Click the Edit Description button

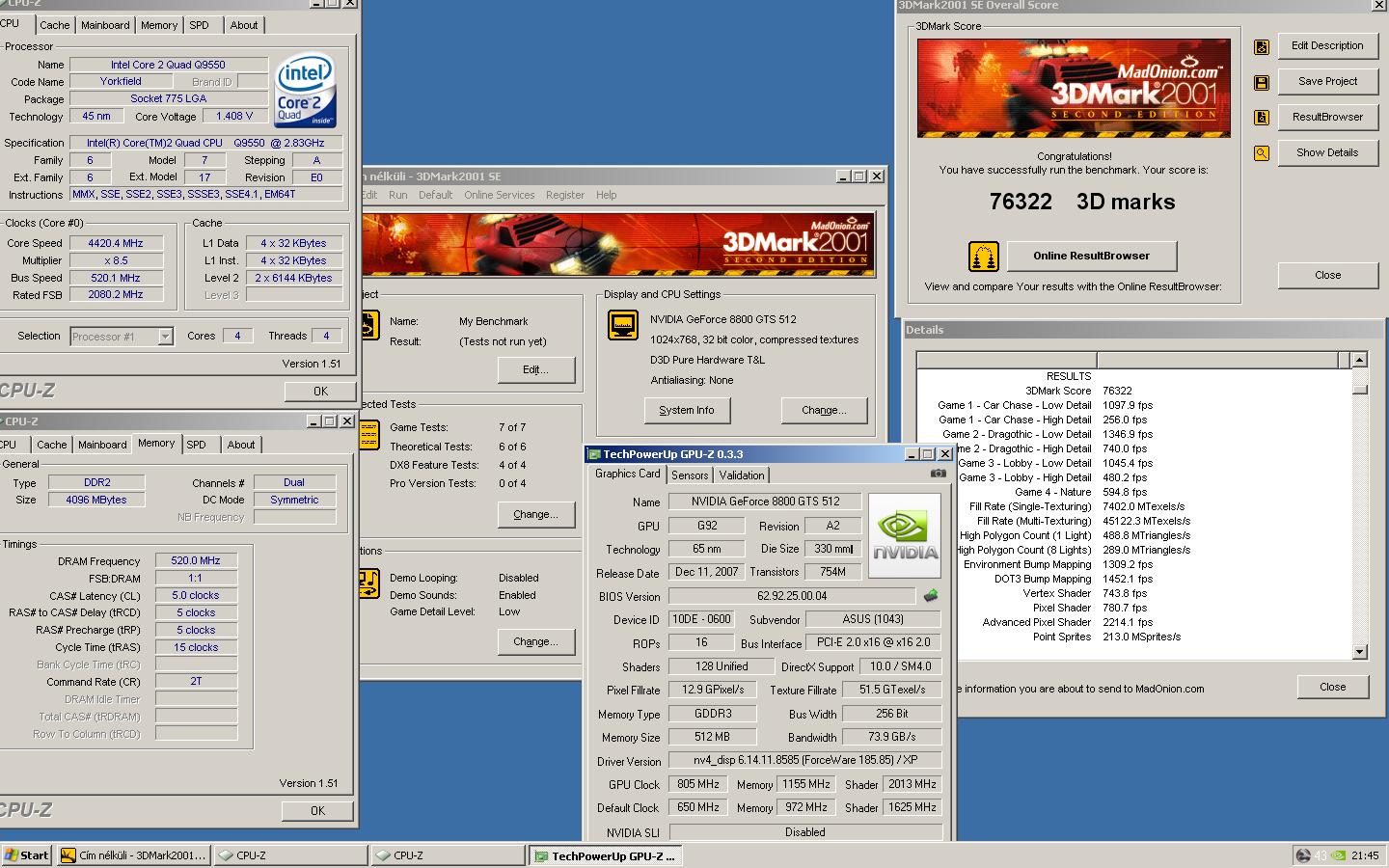(1327, 45)
